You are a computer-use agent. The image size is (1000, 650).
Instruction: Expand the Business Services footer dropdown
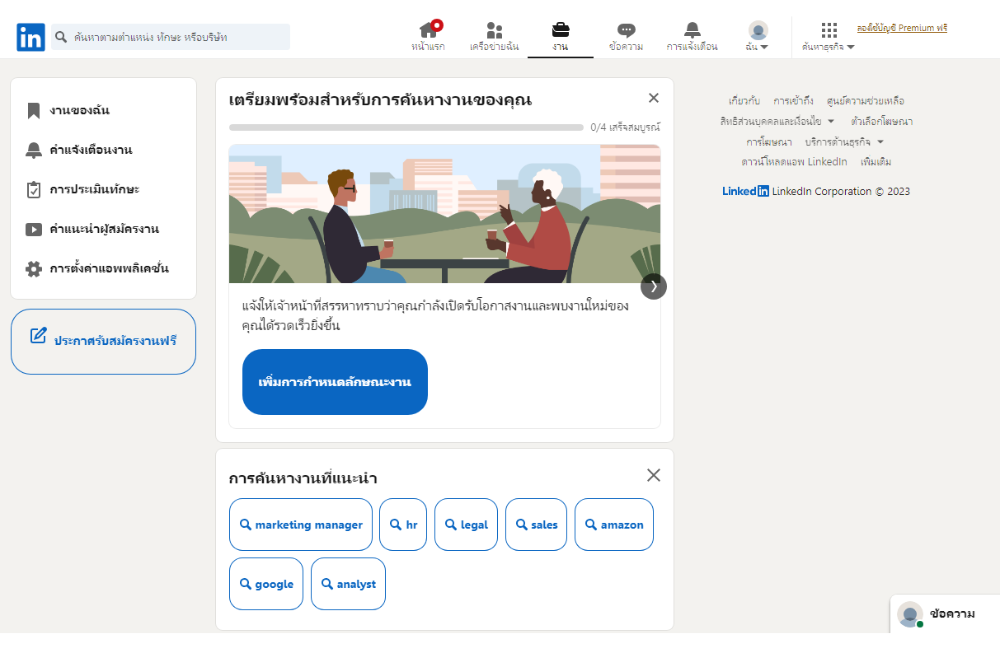pos(844,142)
